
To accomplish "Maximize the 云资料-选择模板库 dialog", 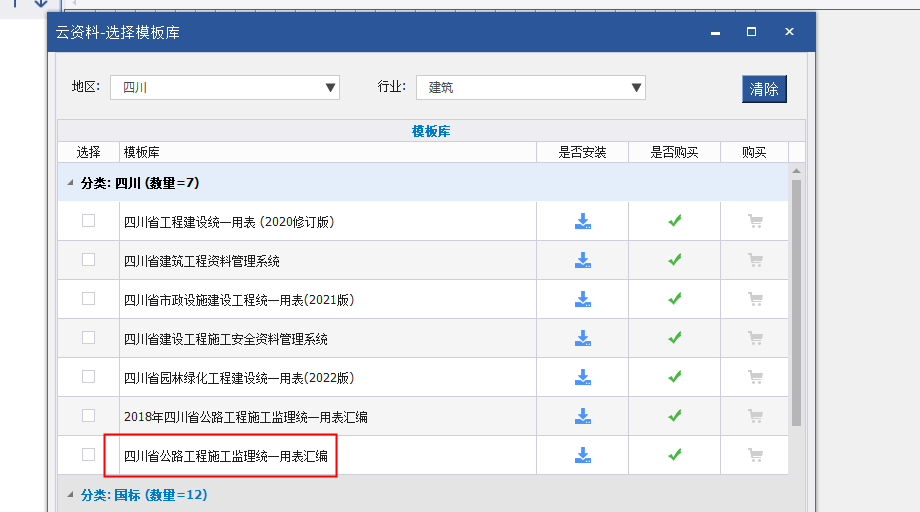I will pos(751,32).
